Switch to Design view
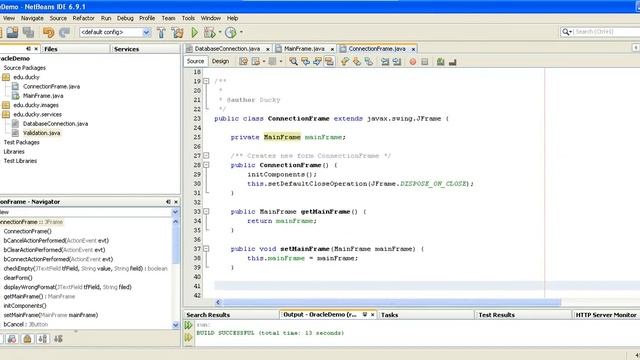The image size is (640, 360). (220, 61)
